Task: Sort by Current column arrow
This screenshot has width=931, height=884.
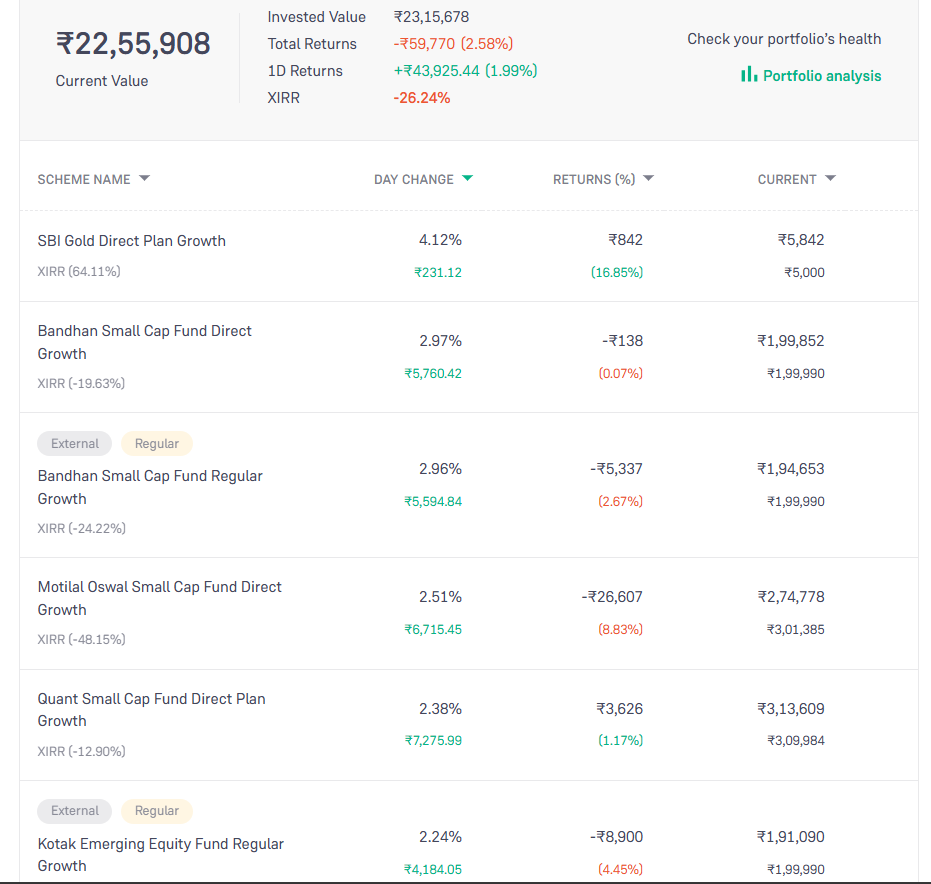Action: point(831,178)
